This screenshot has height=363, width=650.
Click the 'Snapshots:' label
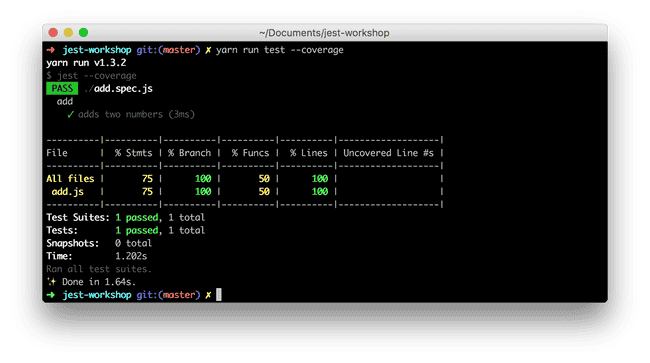(73, 243)
